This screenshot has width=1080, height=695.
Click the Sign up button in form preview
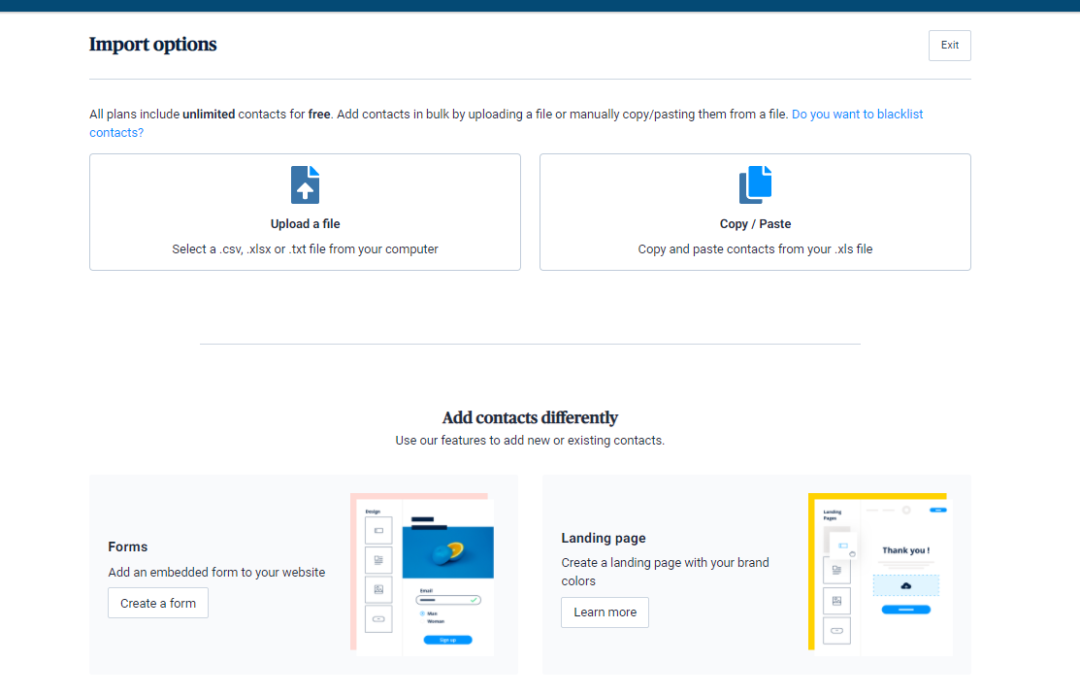click(x=448, y=640)
